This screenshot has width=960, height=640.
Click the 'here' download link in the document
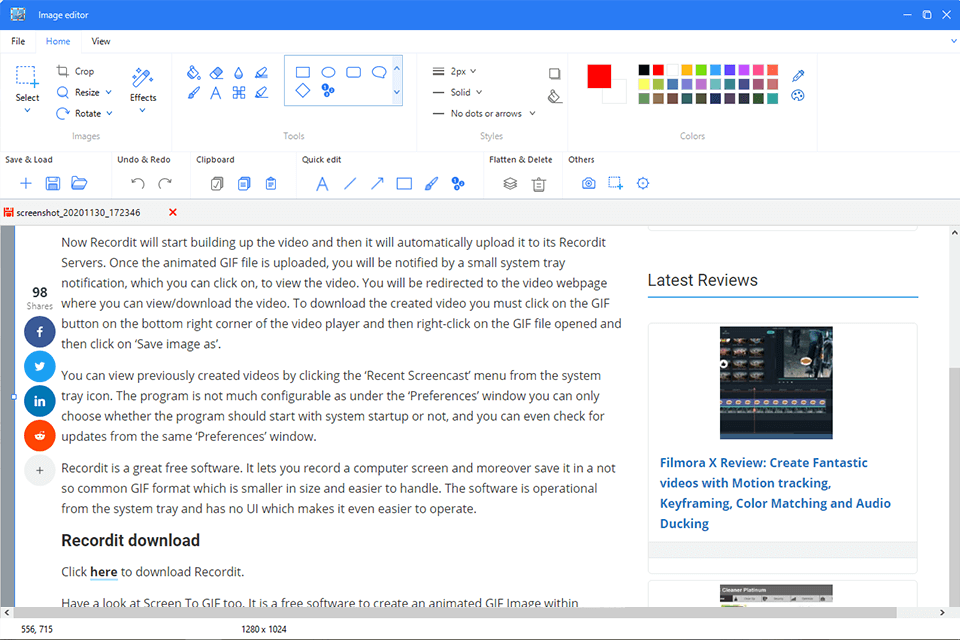tap(104, 571)
